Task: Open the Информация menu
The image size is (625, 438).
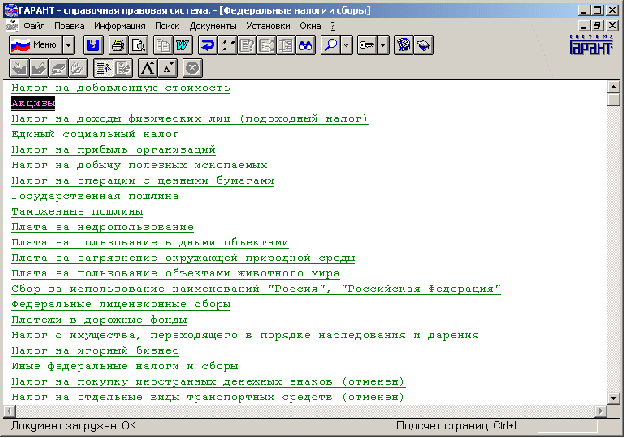Action: pyautogui.click(x=120, y=26)
